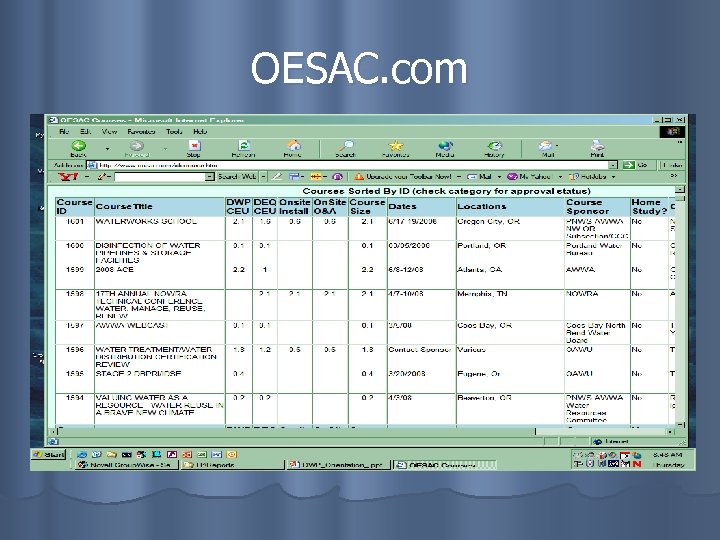Image resolution: width=720 pixels, height=540 pixels.
Task: Click the address URL field
Action: click(353, 165)
